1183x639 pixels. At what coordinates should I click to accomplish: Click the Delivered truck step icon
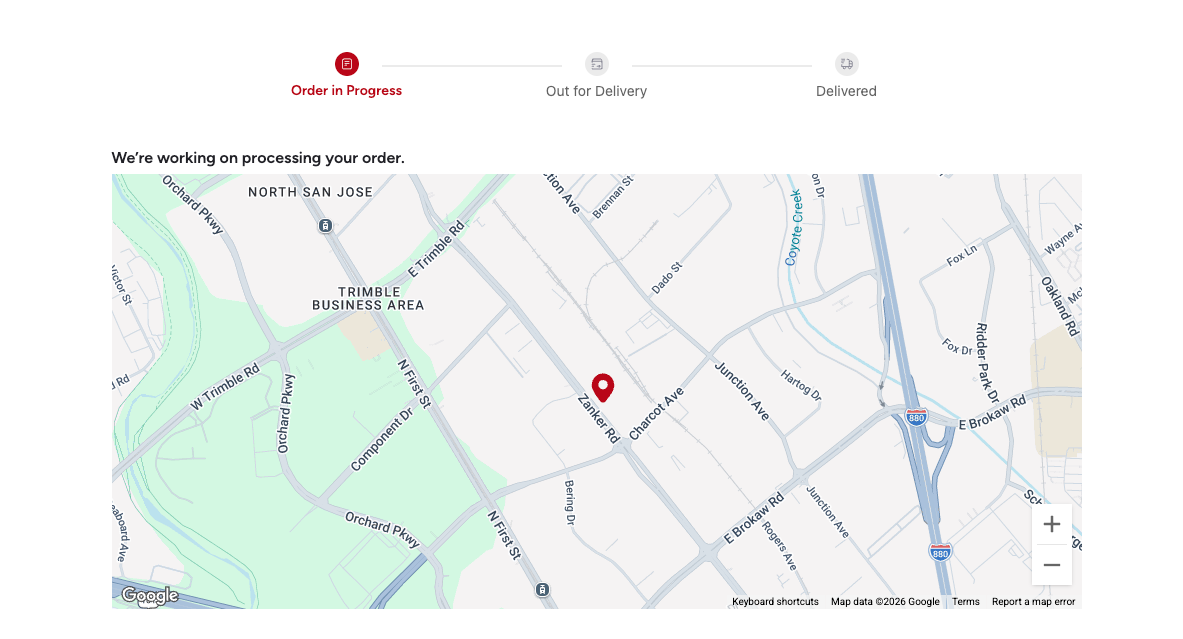click(x=847, y=64)
